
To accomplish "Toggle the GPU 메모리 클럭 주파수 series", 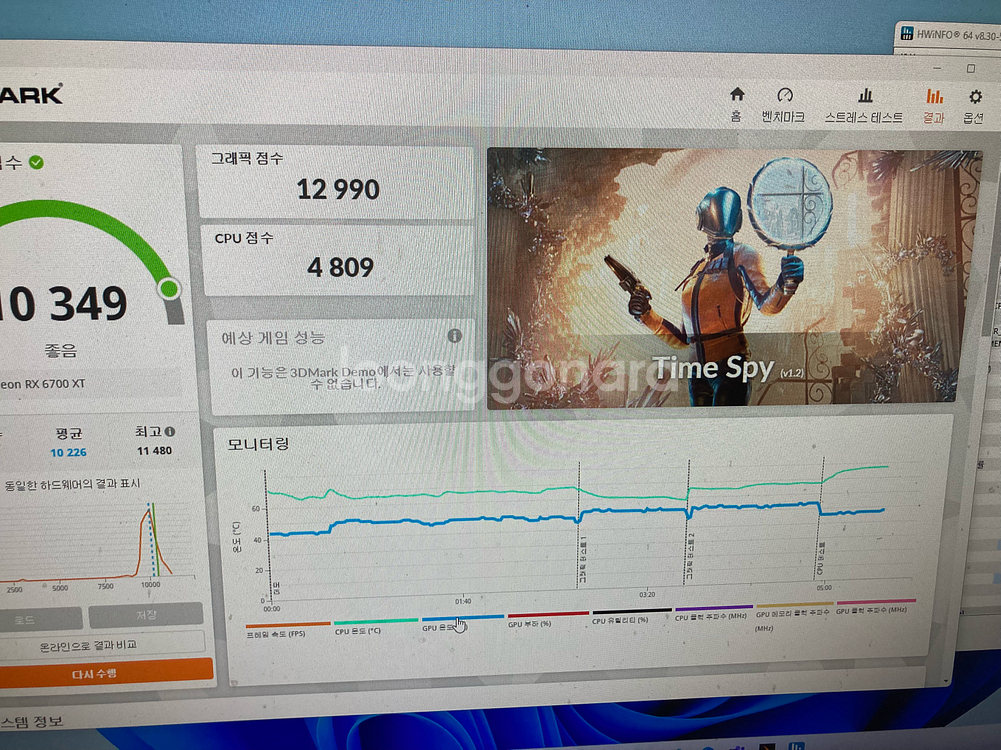I will tap(794, 615).
